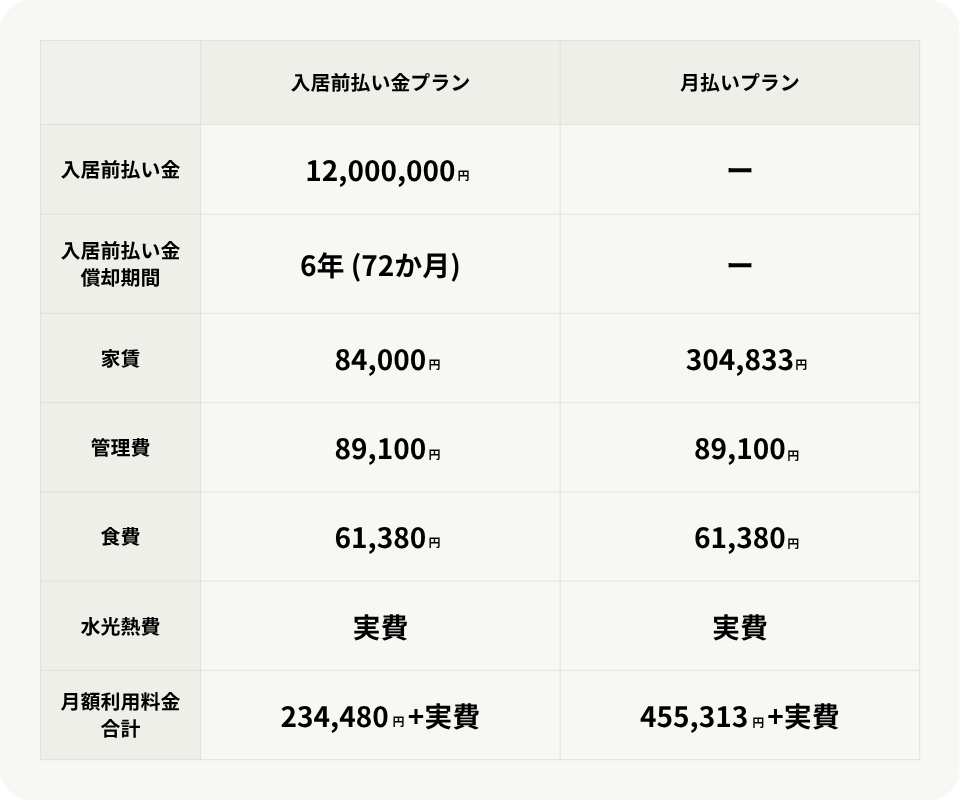The width and height of the screenshot is (960, 800).
Task: Select 89,100円 in the 入居前払い金プラン column
Action: coord(387,450)
